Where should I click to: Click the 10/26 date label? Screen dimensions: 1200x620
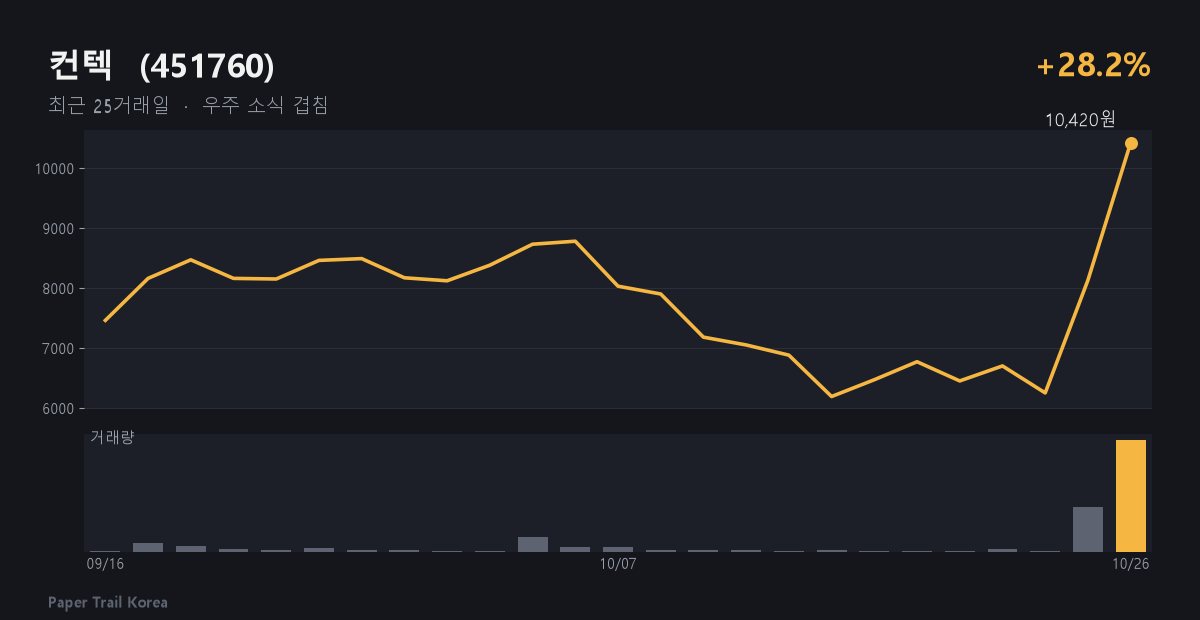(1131, 564)
